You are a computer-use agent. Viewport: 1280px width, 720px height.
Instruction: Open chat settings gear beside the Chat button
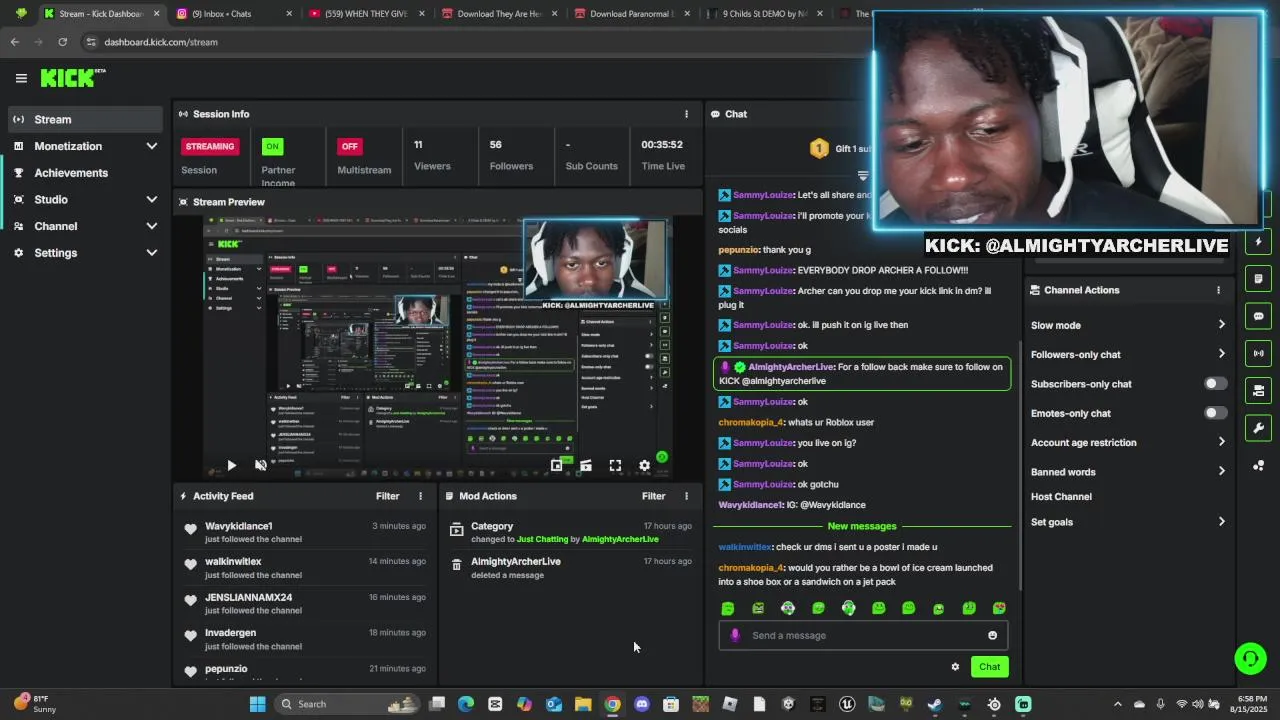click(955, 666)
